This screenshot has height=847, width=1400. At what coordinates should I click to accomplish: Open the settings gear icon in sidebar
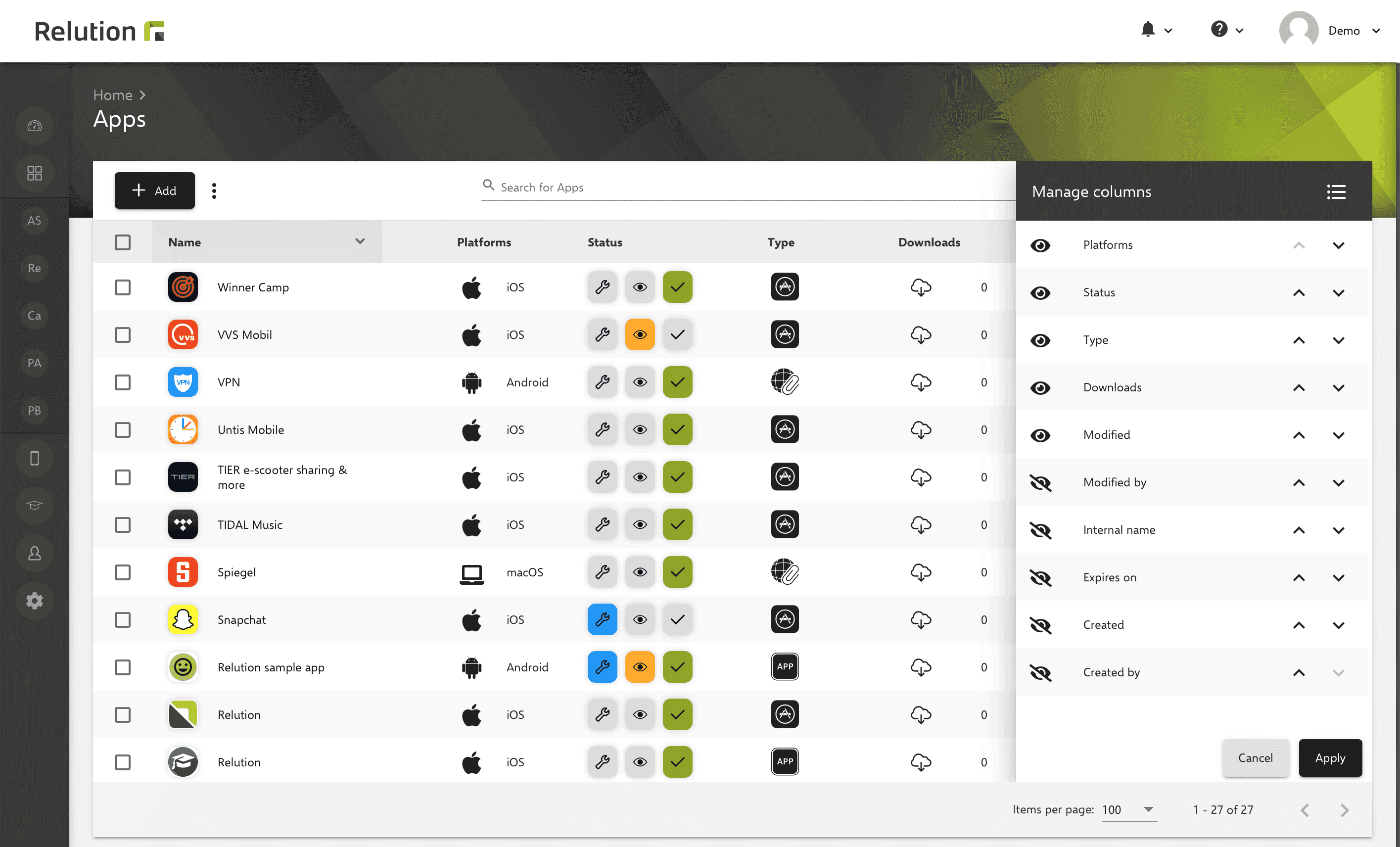[x=35, y=601]
